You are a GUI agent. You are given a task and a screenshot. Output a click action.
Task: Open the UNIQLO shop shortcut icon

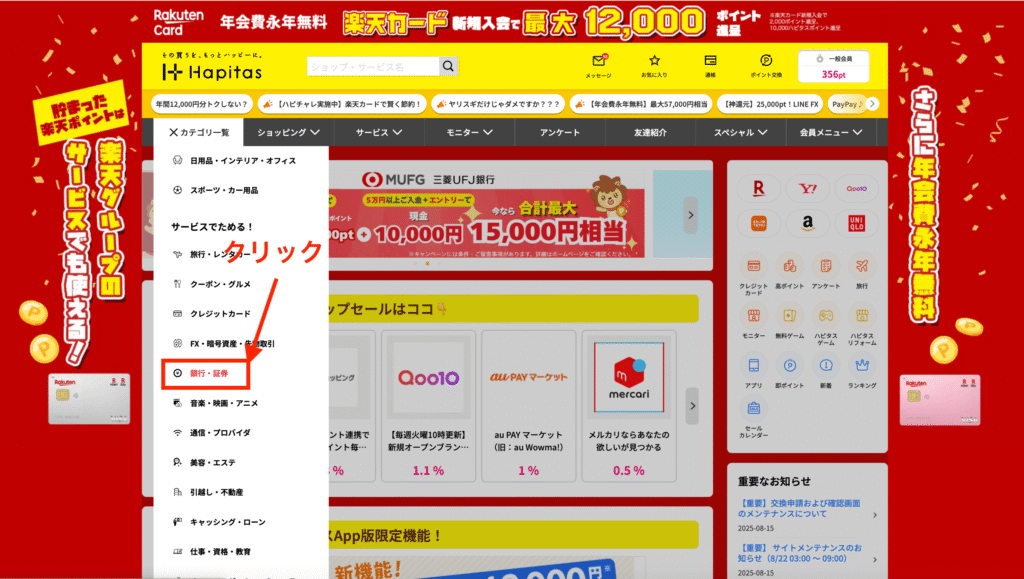(x=856, y=223)
